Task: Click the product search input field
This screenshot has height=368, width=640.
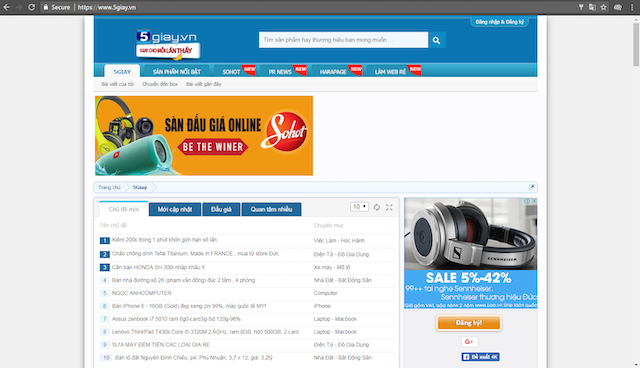Action: (343, 40)
